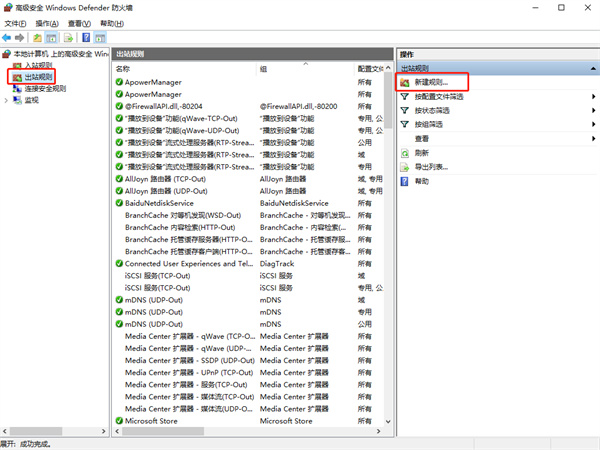Open the 查看 submenu arrow in the actions pane
600x450 pixels.
coord(593,139)
